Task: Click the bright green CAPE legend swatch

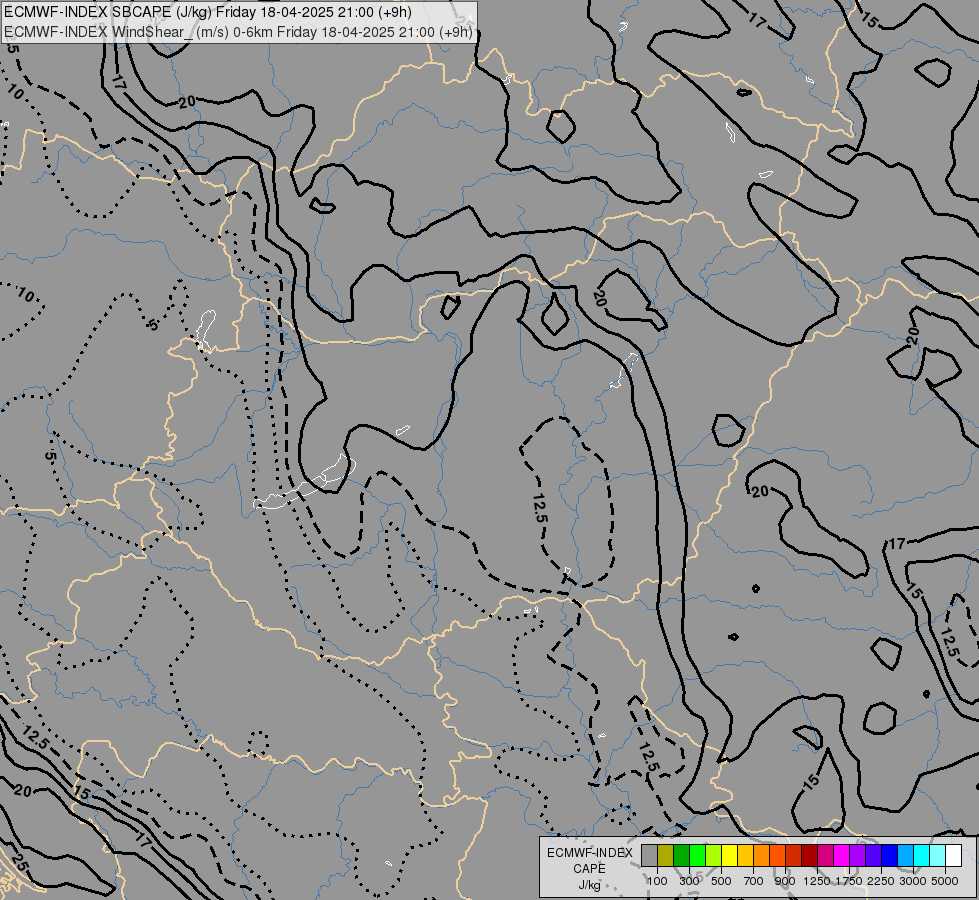Action: point(697,855)
